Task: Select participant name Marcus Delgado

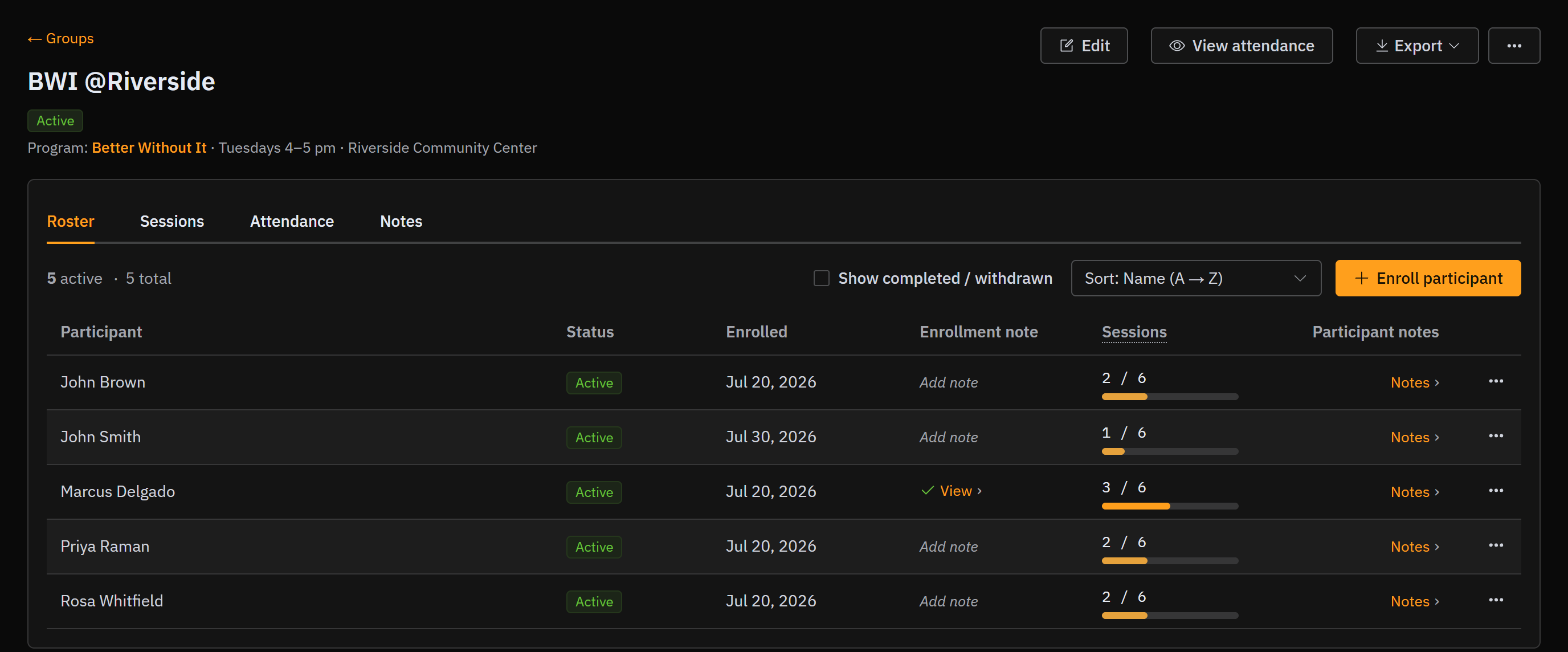Action: click(117, 492)
